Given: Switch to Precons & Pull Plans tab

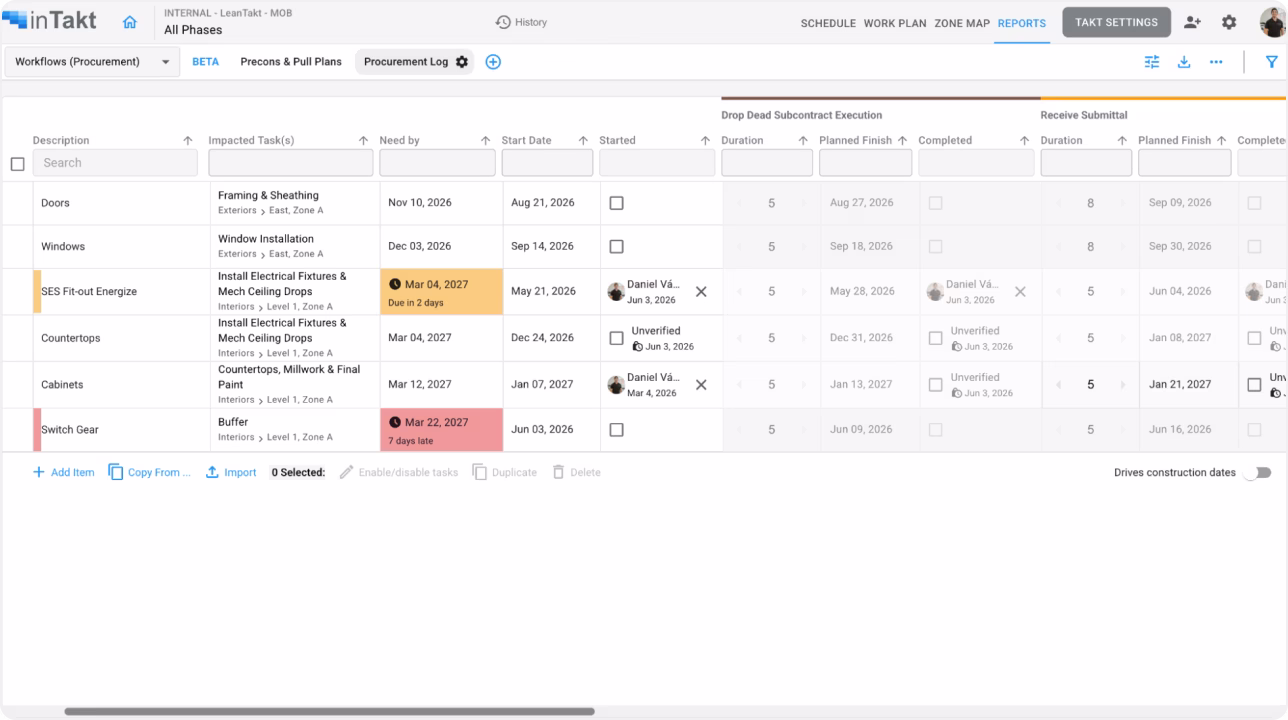Looking at the screenshot, I should (x=291, y=62).
